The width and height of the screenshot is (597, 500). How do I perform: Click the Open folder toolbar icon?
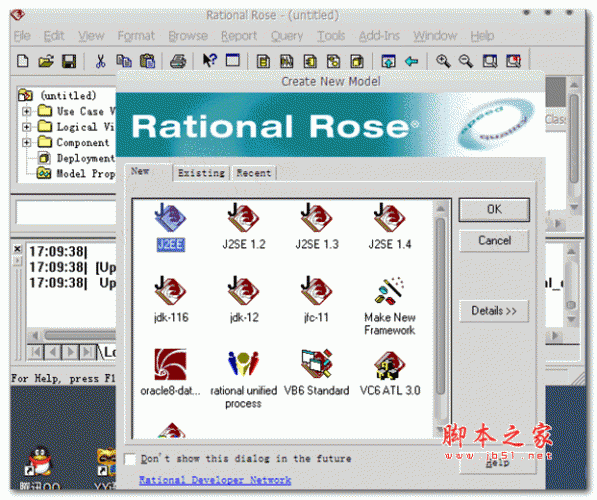[x=46, y=61]
